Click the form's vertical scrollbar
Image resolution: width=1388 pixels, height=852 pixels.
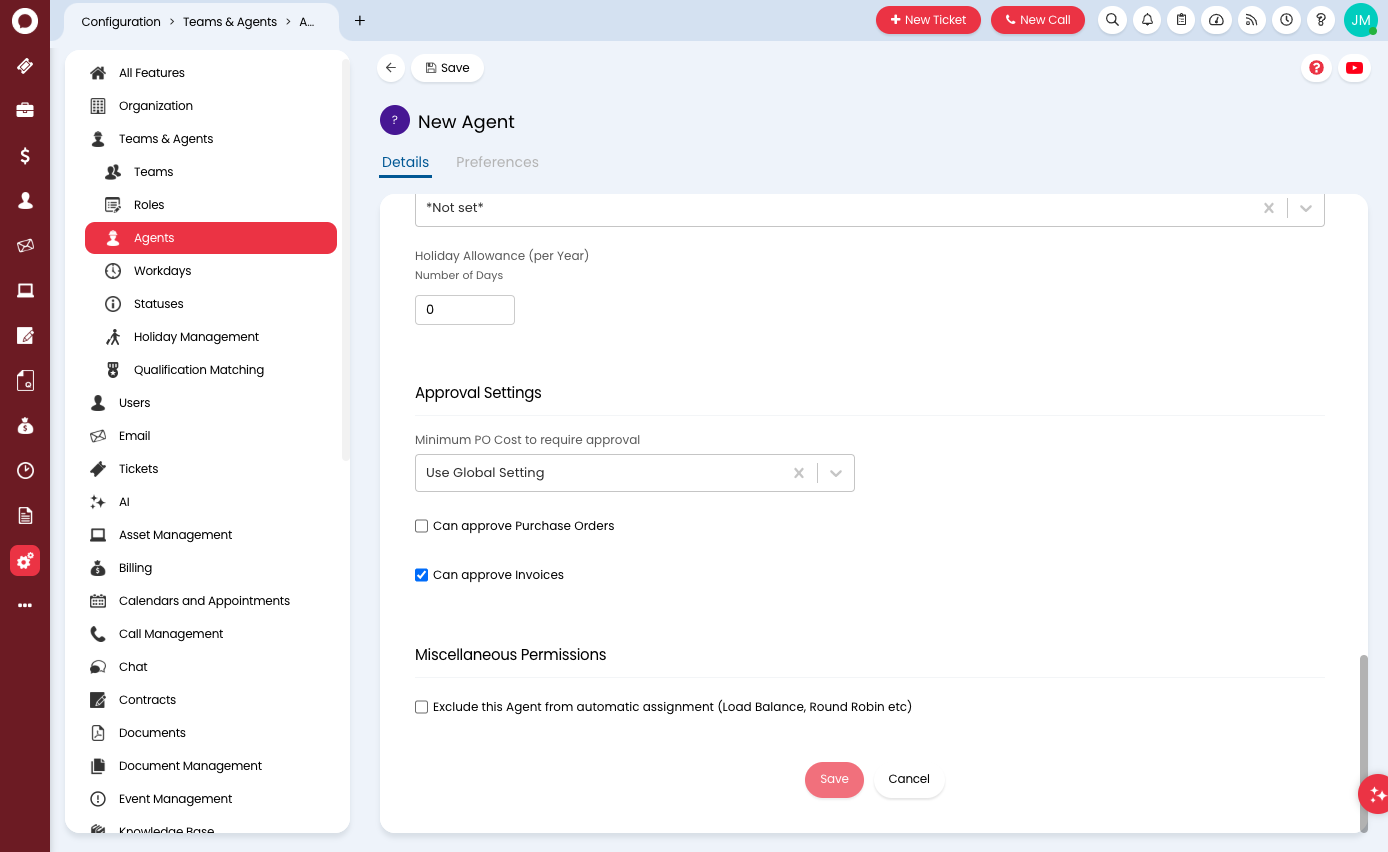1363,742
